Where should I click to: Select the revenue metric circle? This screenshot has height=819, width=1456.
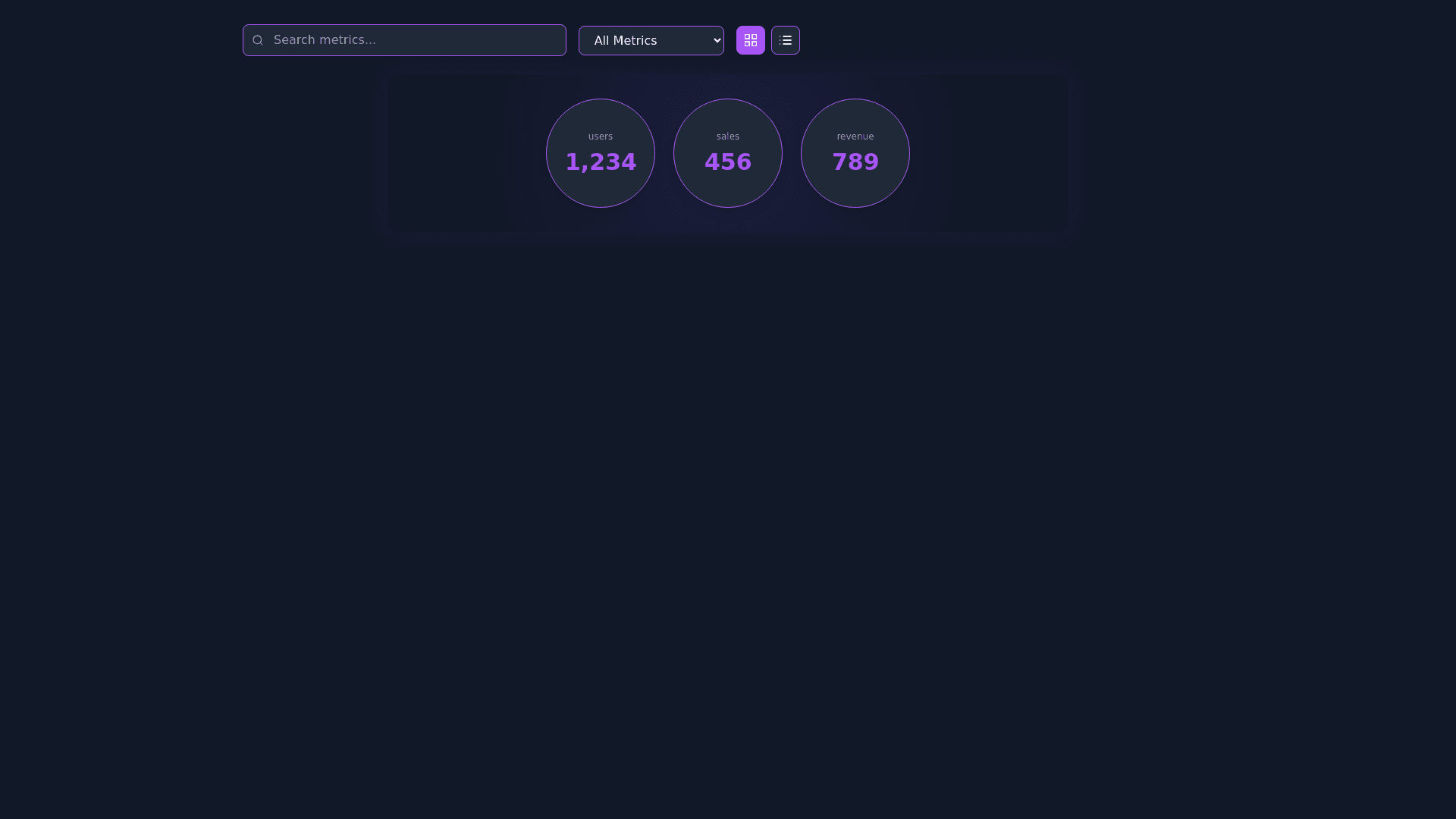point(855,153)
